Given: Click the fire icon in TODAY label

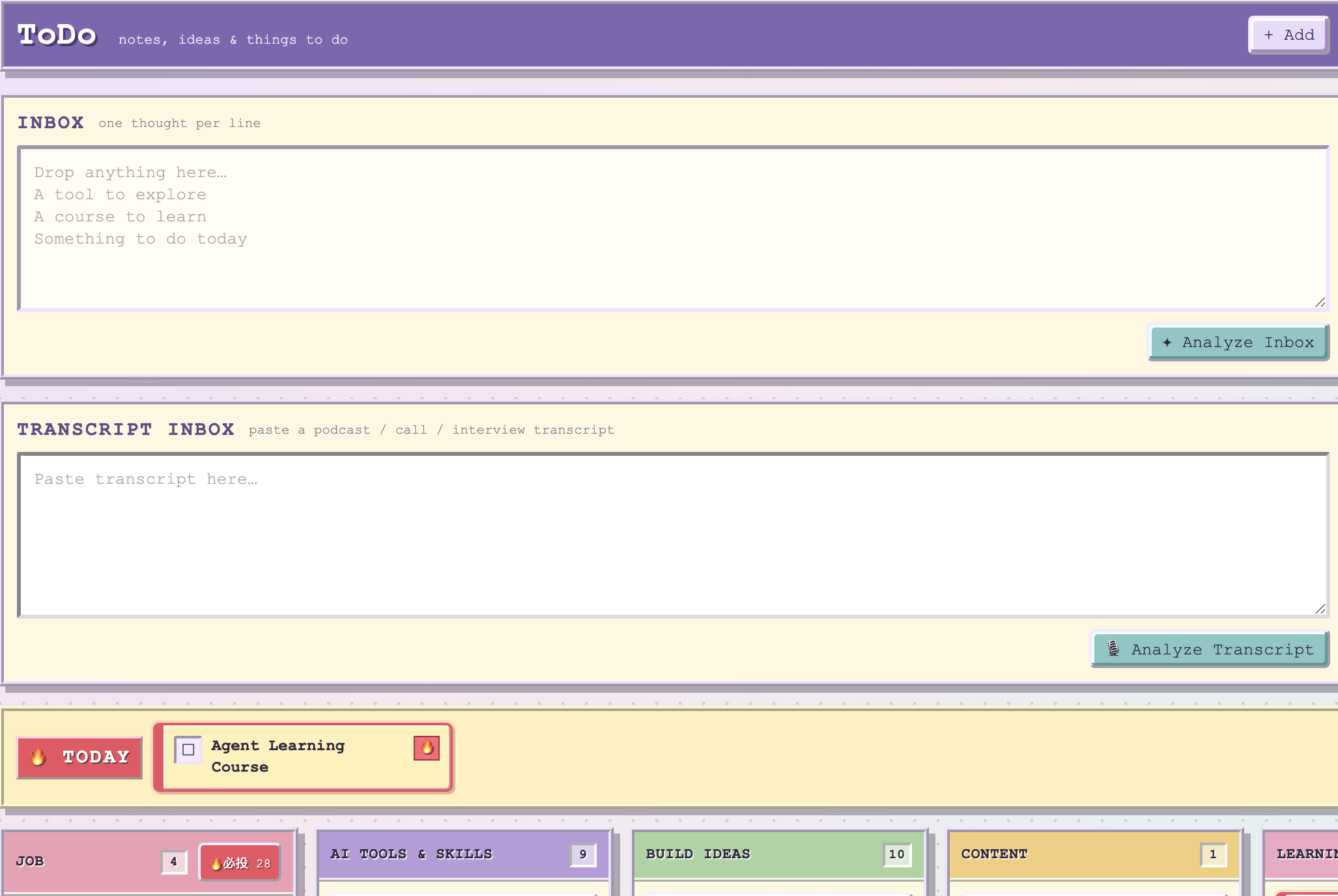Looking at the screenshot, I should 38,757.
